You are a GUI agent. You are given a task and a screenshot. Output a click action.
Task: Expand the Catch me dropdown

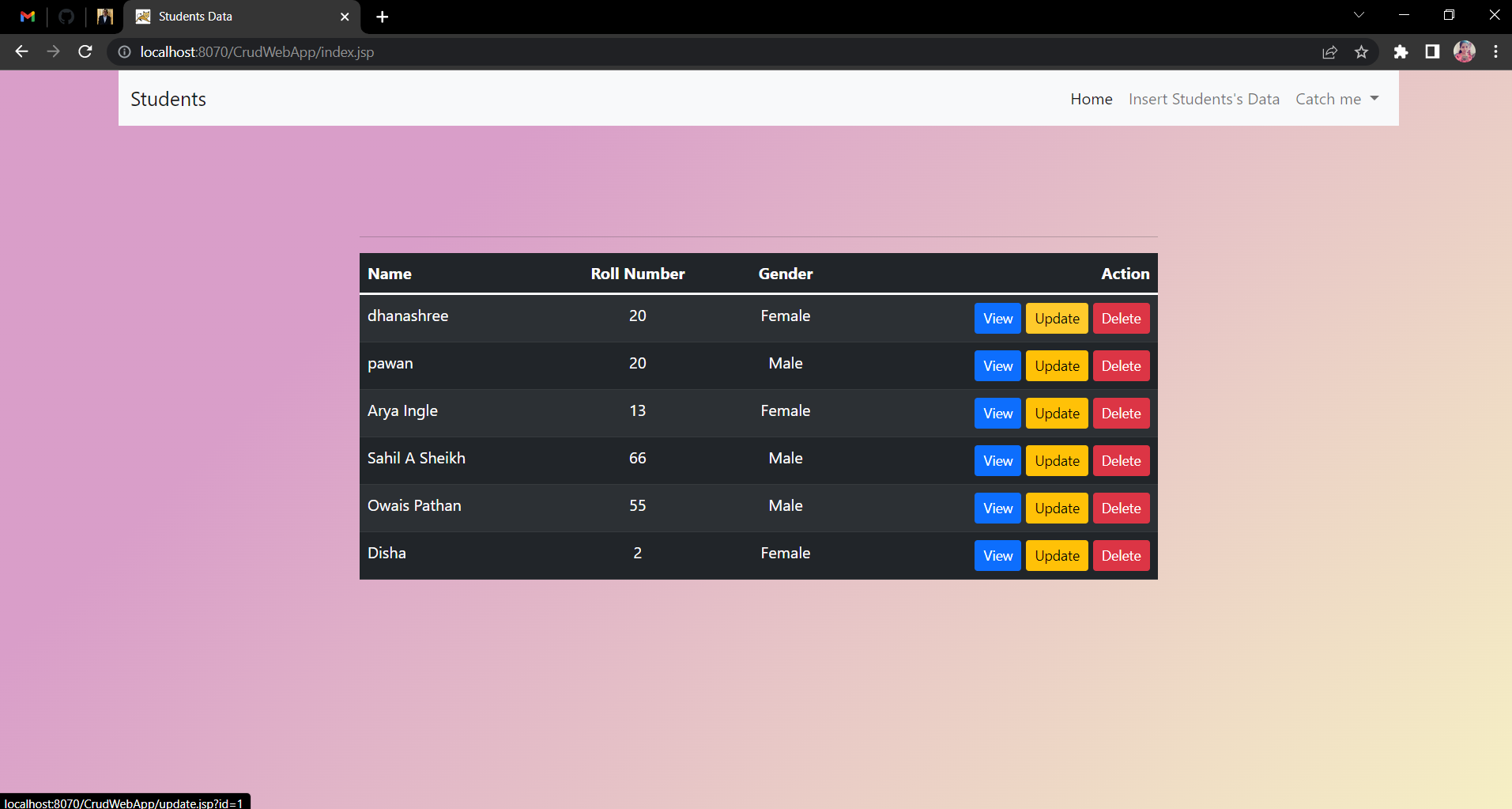(x=1337, y=99)
